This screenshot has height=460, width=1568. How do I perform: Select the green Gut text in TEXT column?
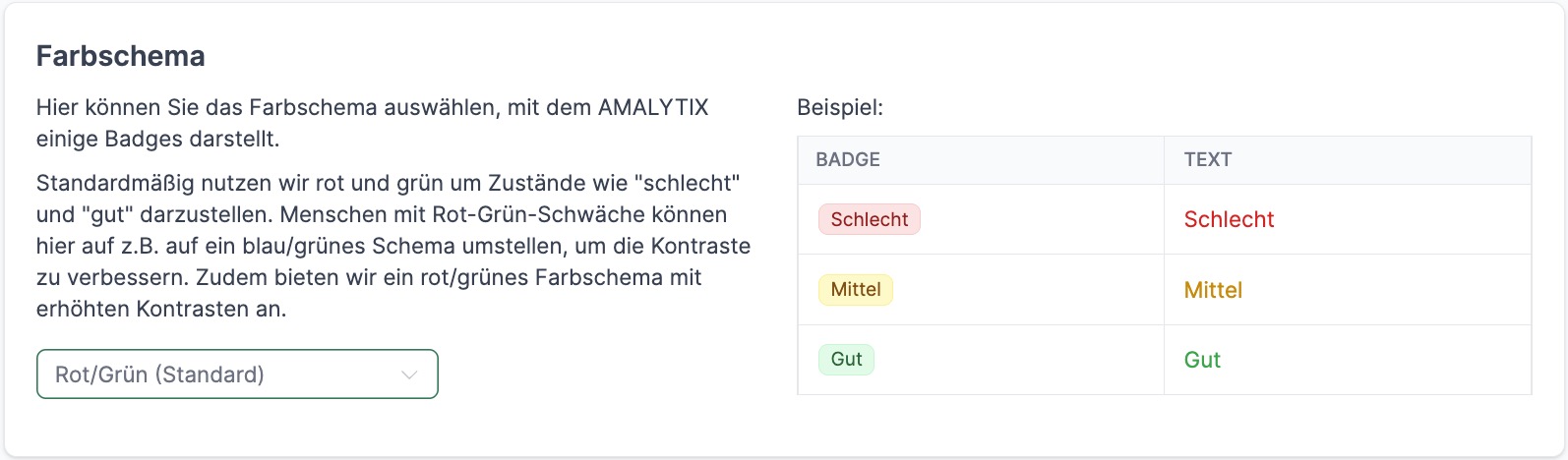click(x=1202, y=360)
